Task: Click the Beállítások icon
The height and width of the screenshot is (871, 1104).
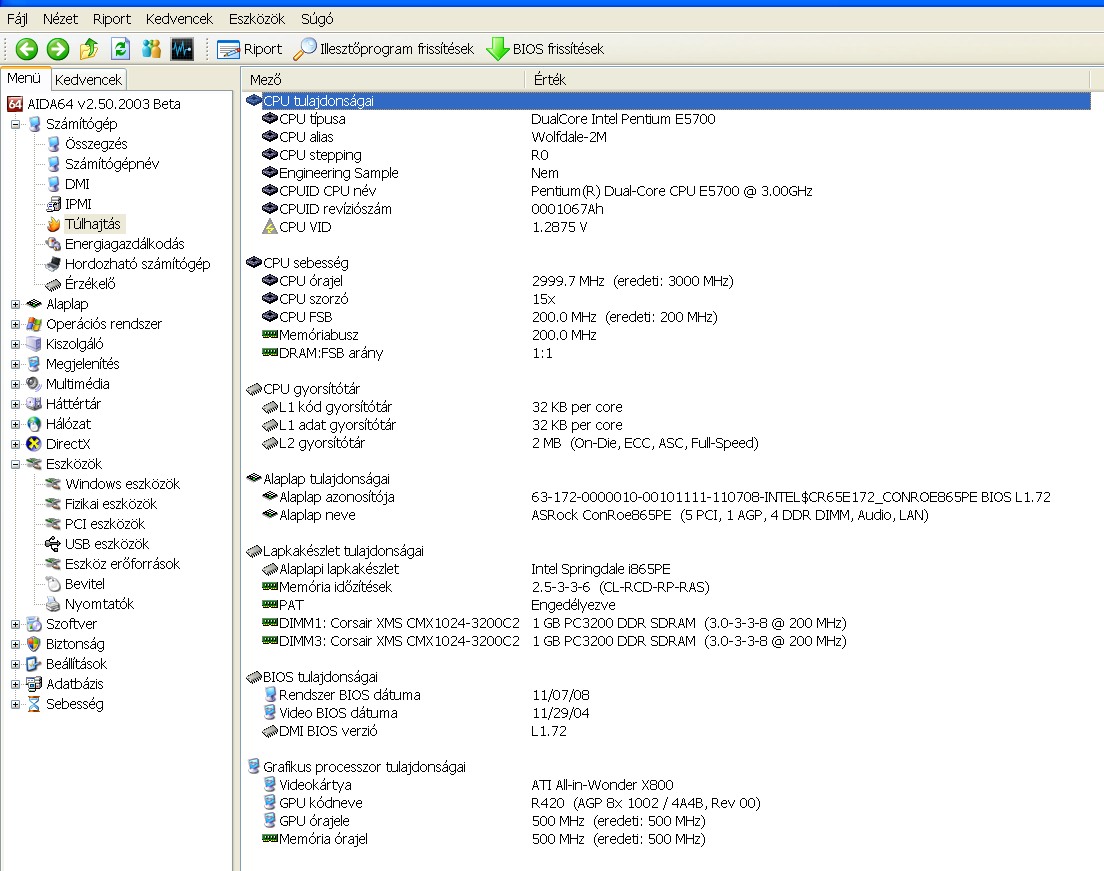Action: 34,664
